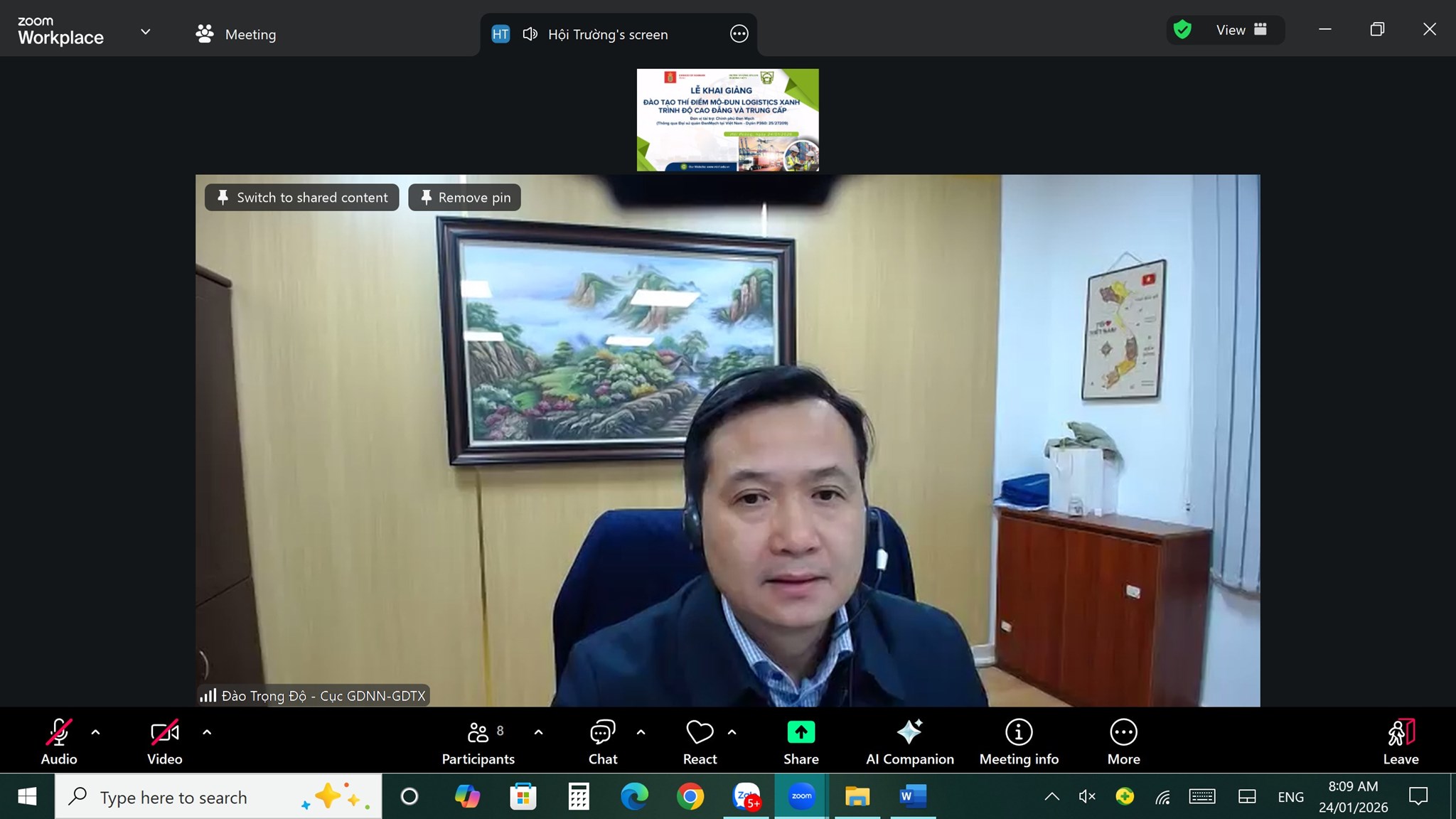Open Meeting info

(1019, 743)
